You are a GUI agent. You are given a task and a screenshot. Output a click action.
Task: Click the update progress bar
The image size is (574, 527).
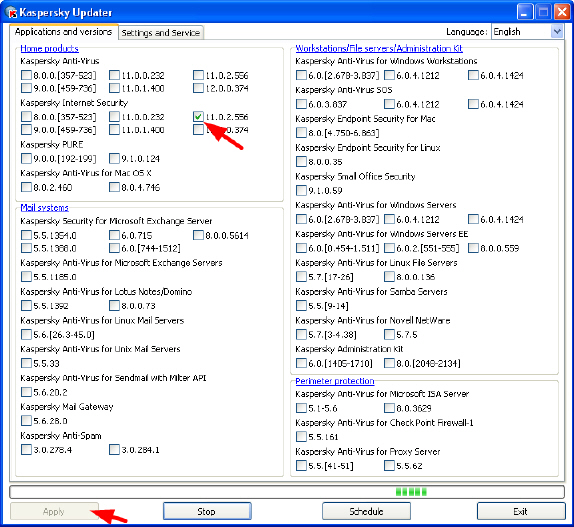pyautogui.click(x=287, y=492)
